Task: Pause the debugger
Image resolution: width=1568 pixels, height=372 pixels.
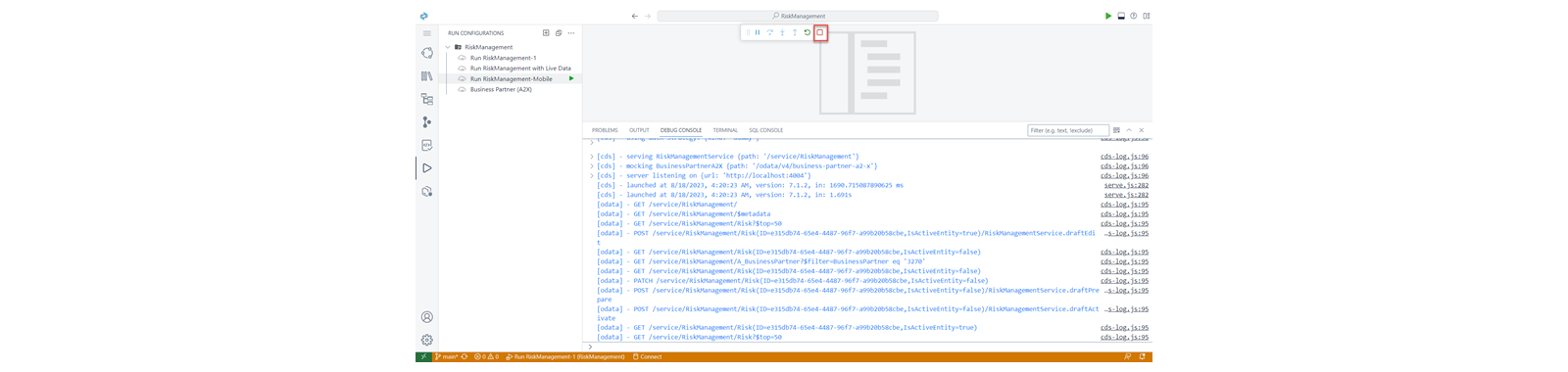Action: 758,32
